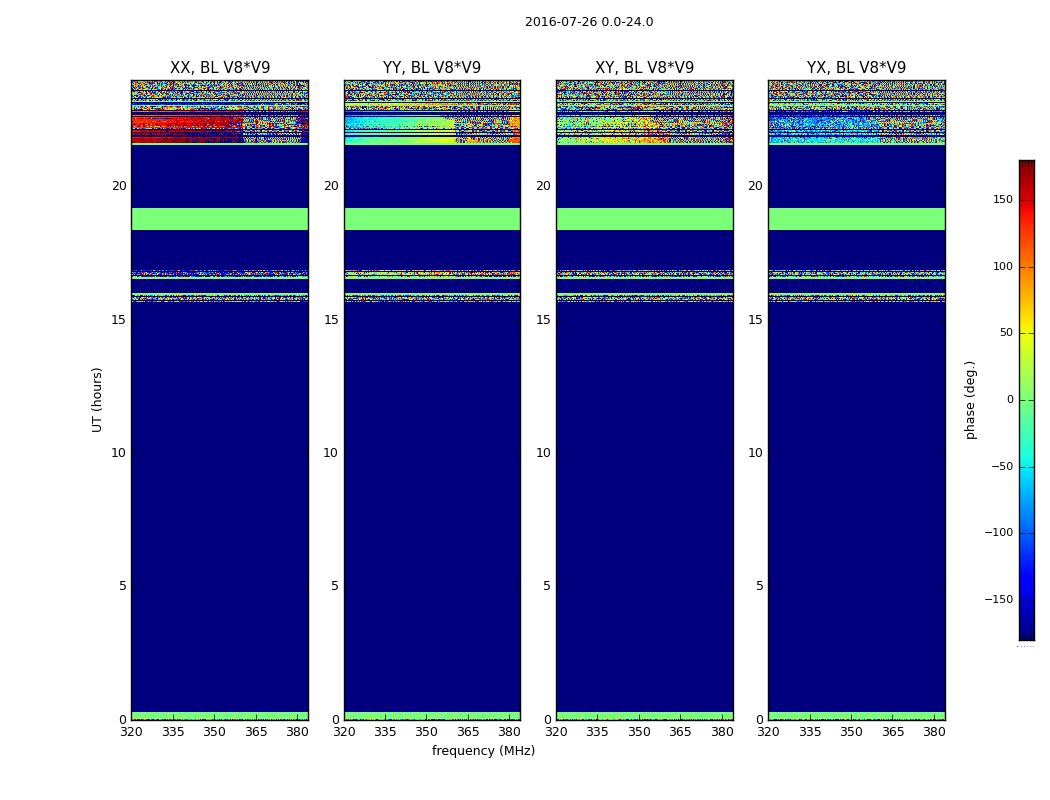Image resolution: width=1050 pixels, height=800 pixels.
Task: Click the YY, BL V8*V9 panel title
Action: tap(432, 68)
